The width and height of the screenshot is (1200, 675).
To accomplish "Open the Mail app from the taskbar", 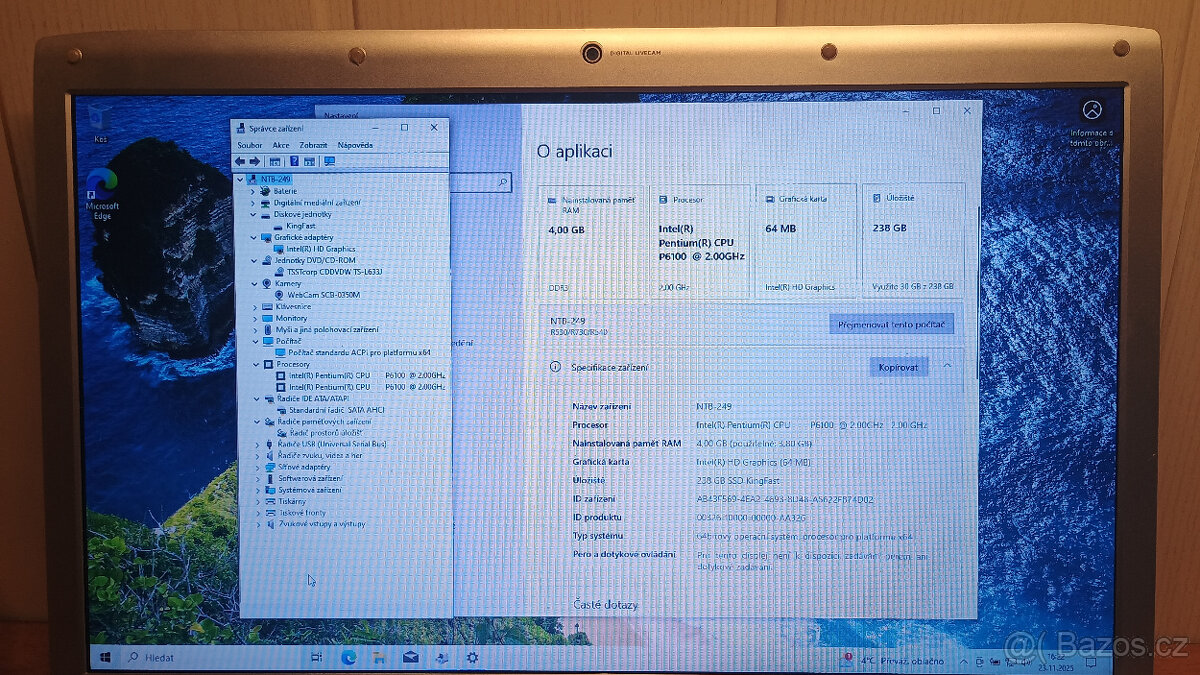I will tap(411, 658).
